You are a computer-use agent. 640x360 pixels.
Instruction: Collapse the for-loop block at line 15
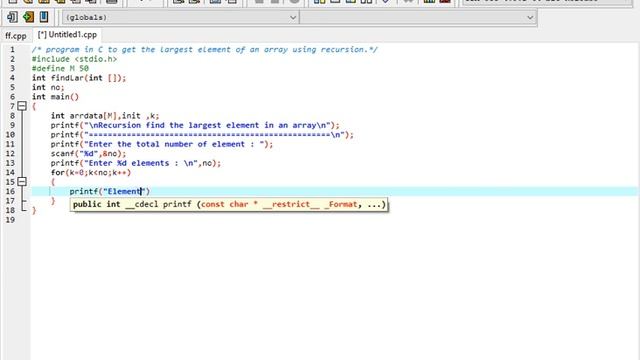(22, 182)
